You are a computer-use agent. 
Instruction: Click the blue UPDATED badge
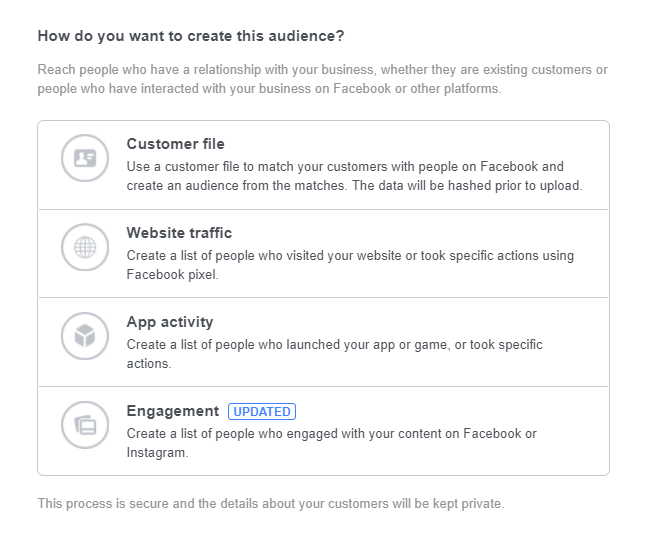click(262, 411)
